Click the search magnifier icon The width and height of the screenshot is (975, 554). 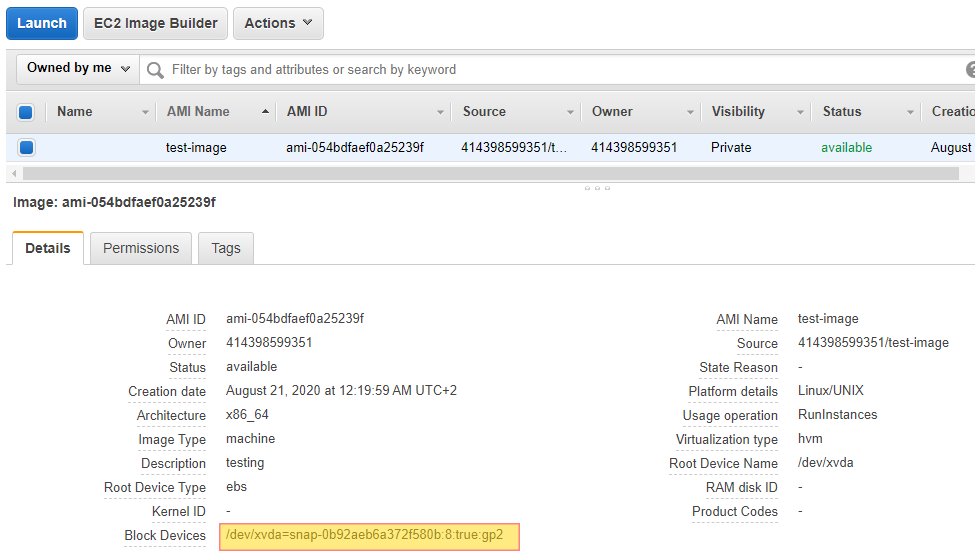pyautogui.click(x=155, y=70)
